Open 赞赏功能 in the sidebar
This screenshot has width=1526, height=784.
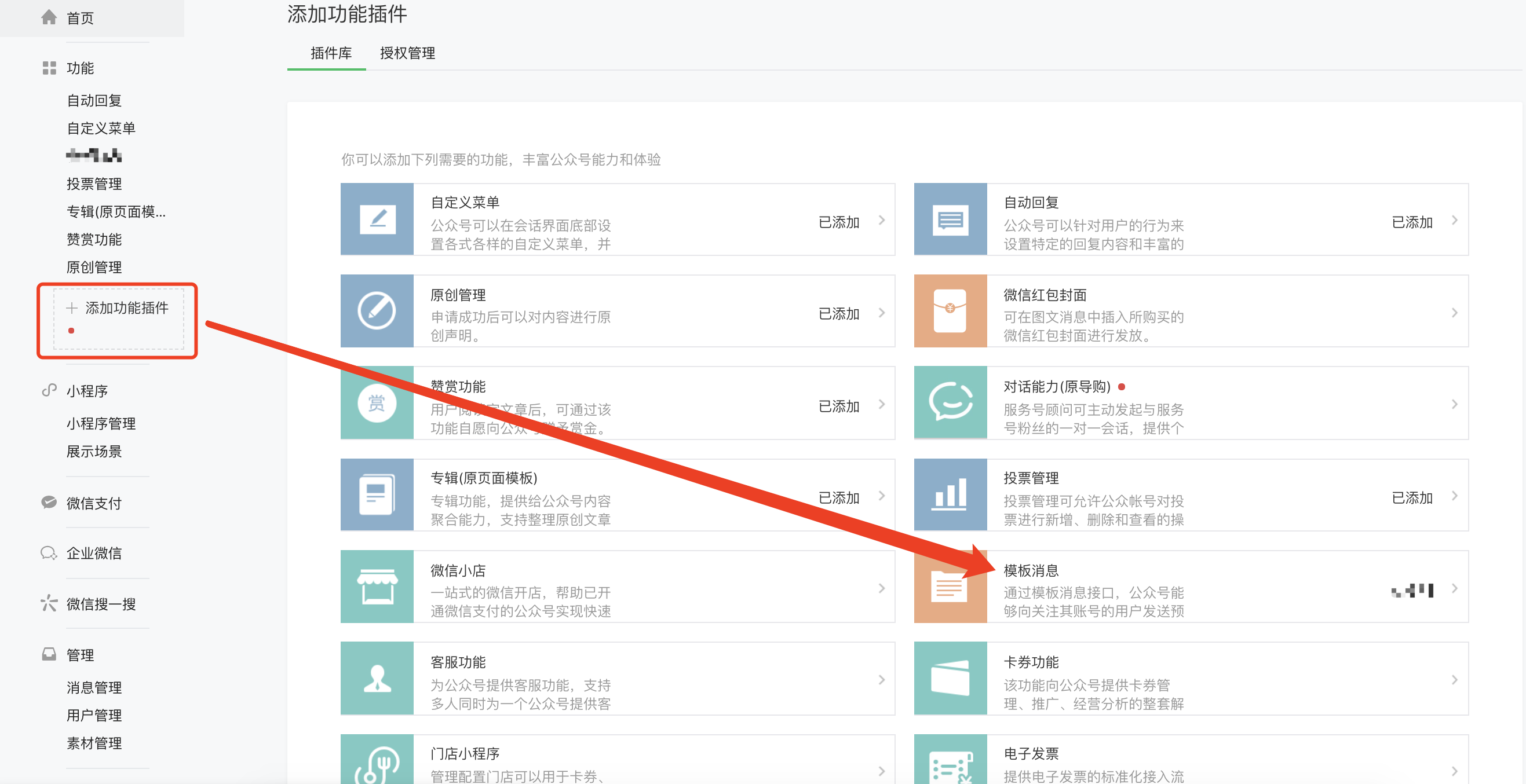[x=94, y=240]
